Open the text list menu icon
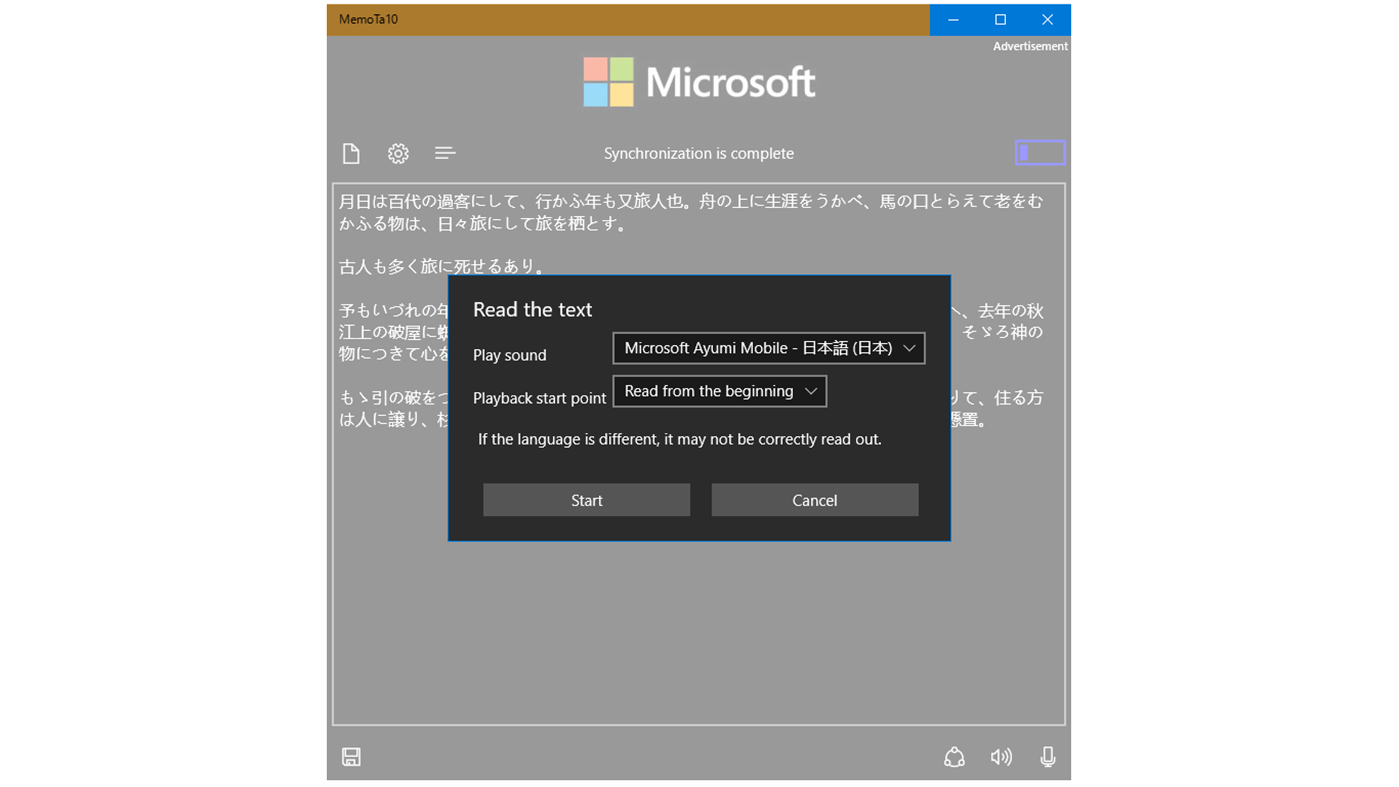This screenshot has width=1399, height=787. pos(445,153)
